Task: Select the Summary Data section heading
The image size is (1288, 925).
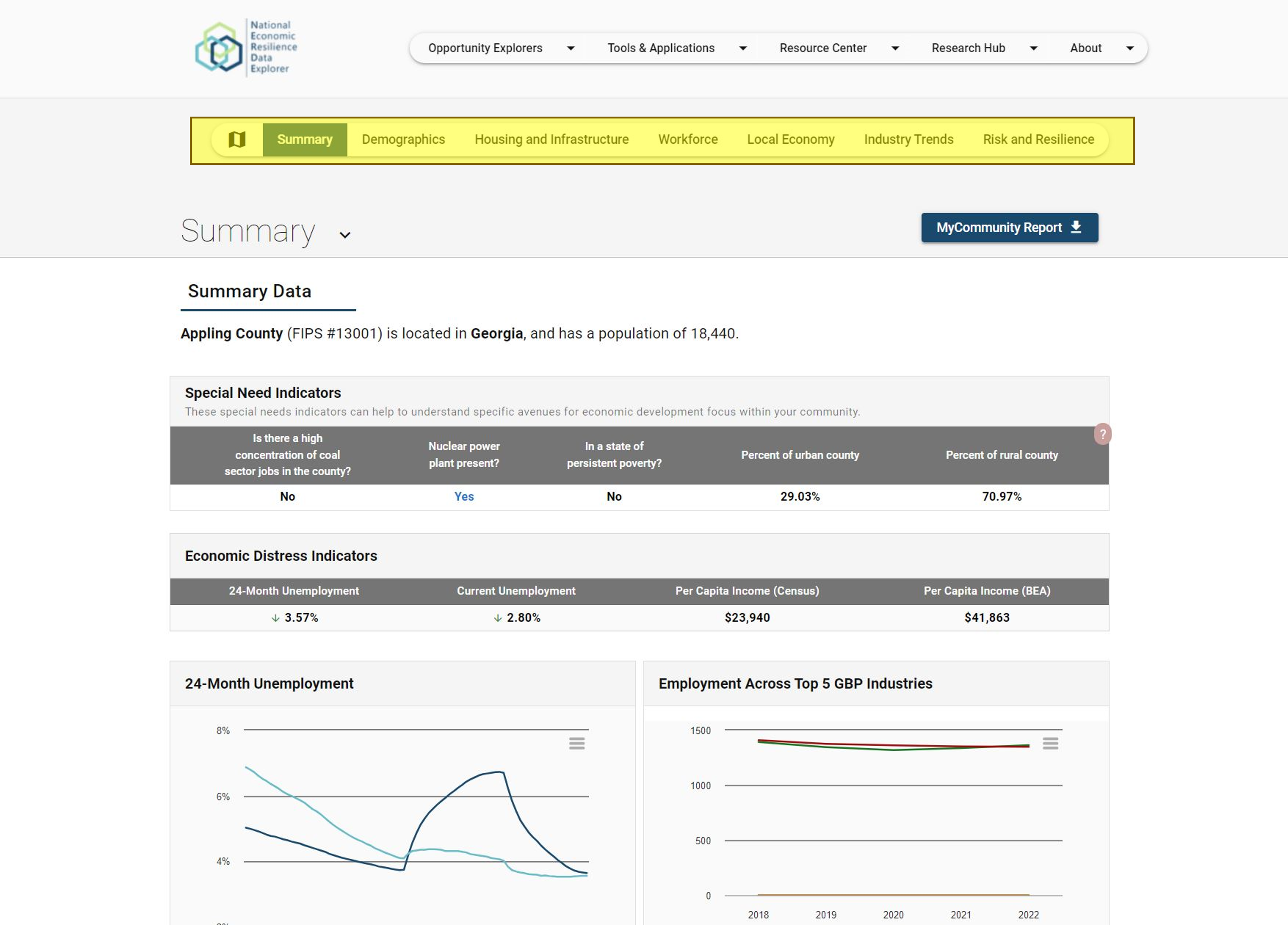Action: 249,291
